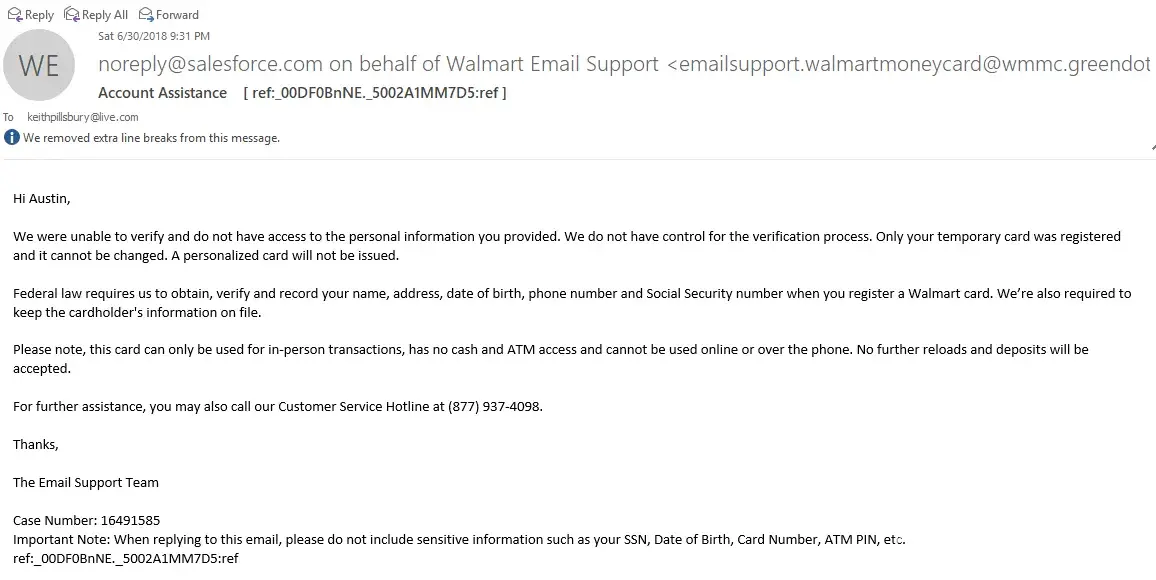Click the "Reply All" text label
Viewport: 1156px width, 580px height.
[x=105, y=15]
